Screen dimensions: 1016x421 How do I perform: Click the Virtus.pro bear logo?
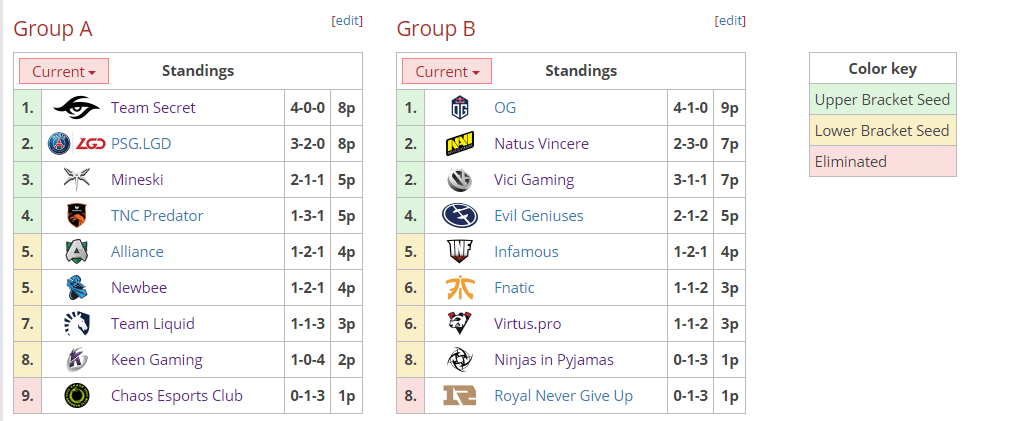pyautogui.click(x=460, y=324)
